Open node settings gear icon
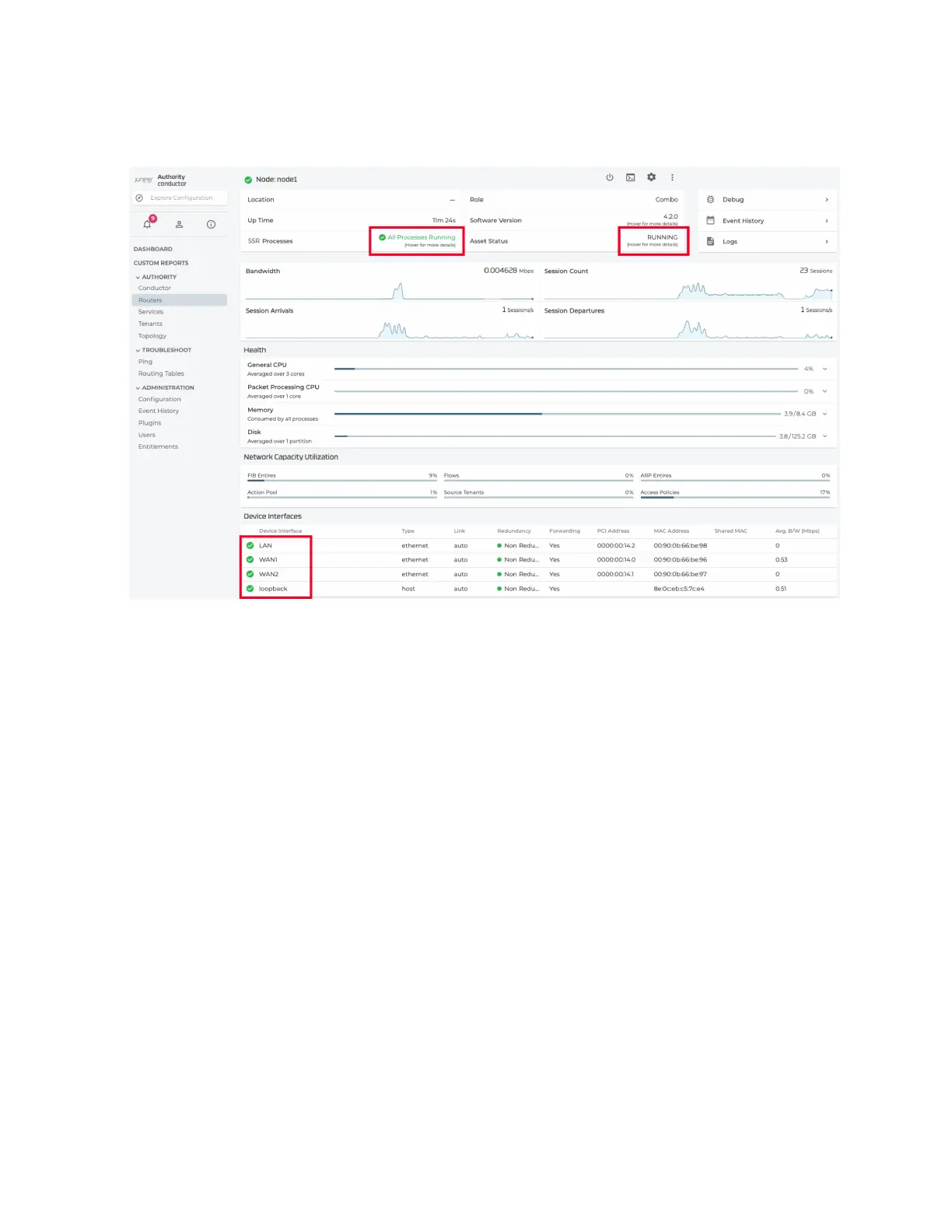The height and width of the screenshot is (1232, 952). [652, 177]
